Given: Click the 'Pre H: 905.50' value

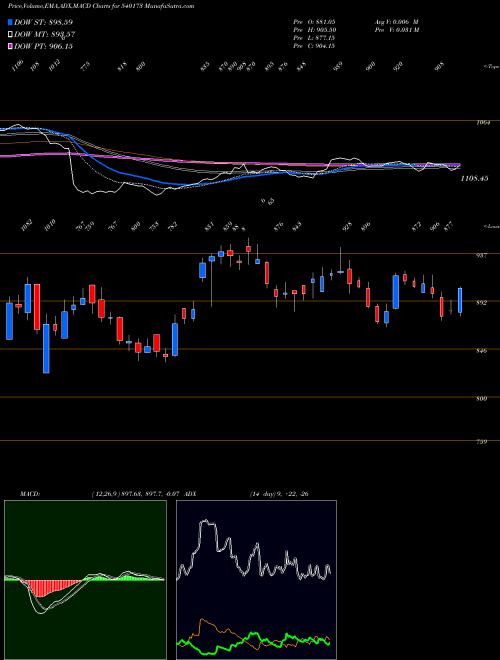Looking at the screenshot, I should [314, 30].
